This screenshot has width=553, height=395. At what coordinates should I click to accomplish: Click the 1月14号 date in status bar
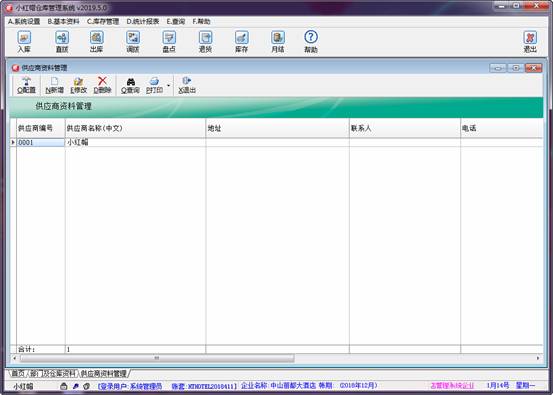(498, 385)
